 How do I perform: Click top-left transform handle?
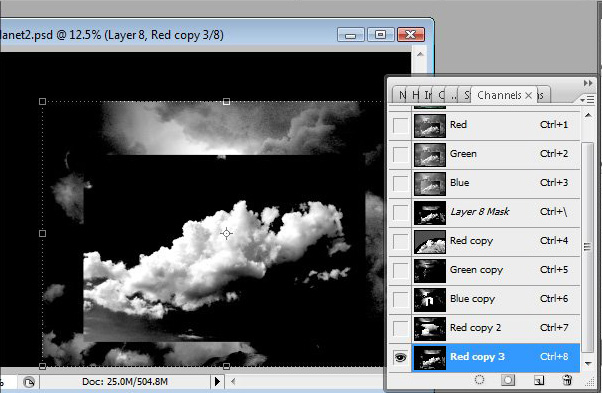(x=43, y=101)
